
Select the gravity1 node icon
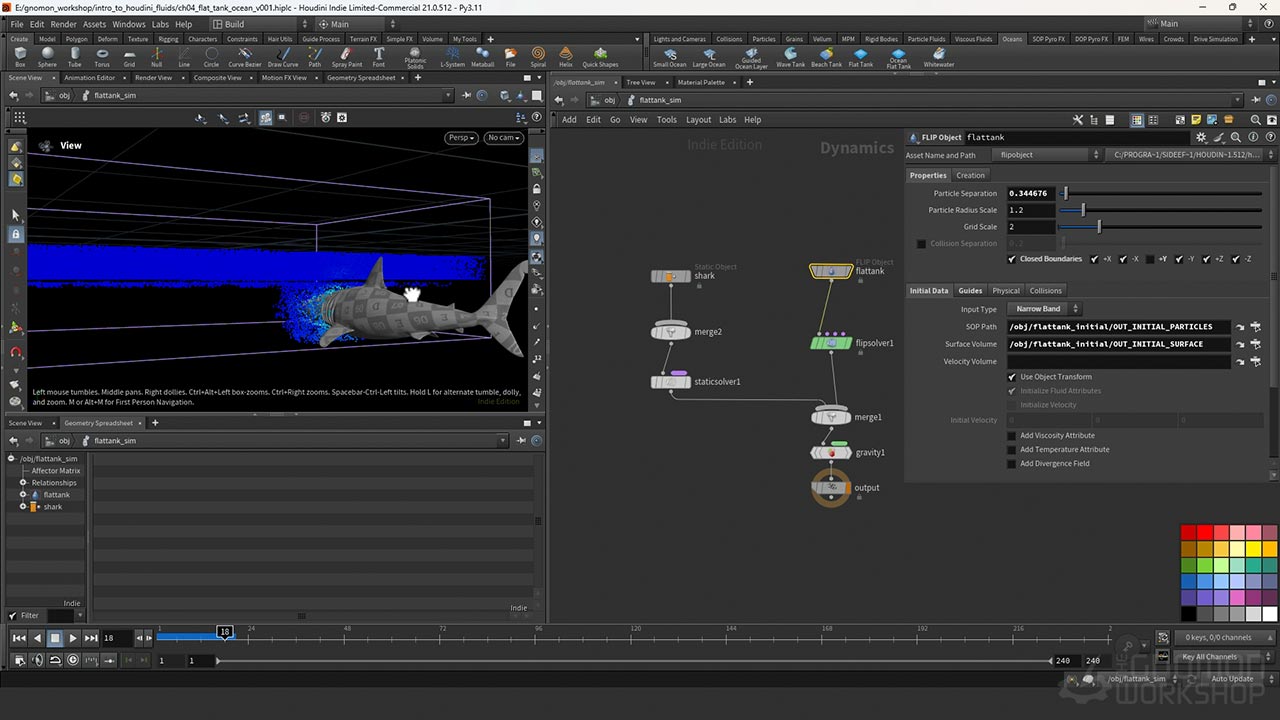(x=831, y=453)
